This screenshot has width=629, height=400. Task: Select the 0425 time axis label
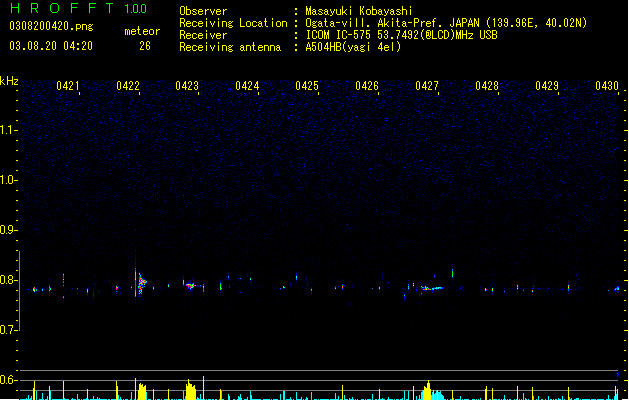point(307,86)
